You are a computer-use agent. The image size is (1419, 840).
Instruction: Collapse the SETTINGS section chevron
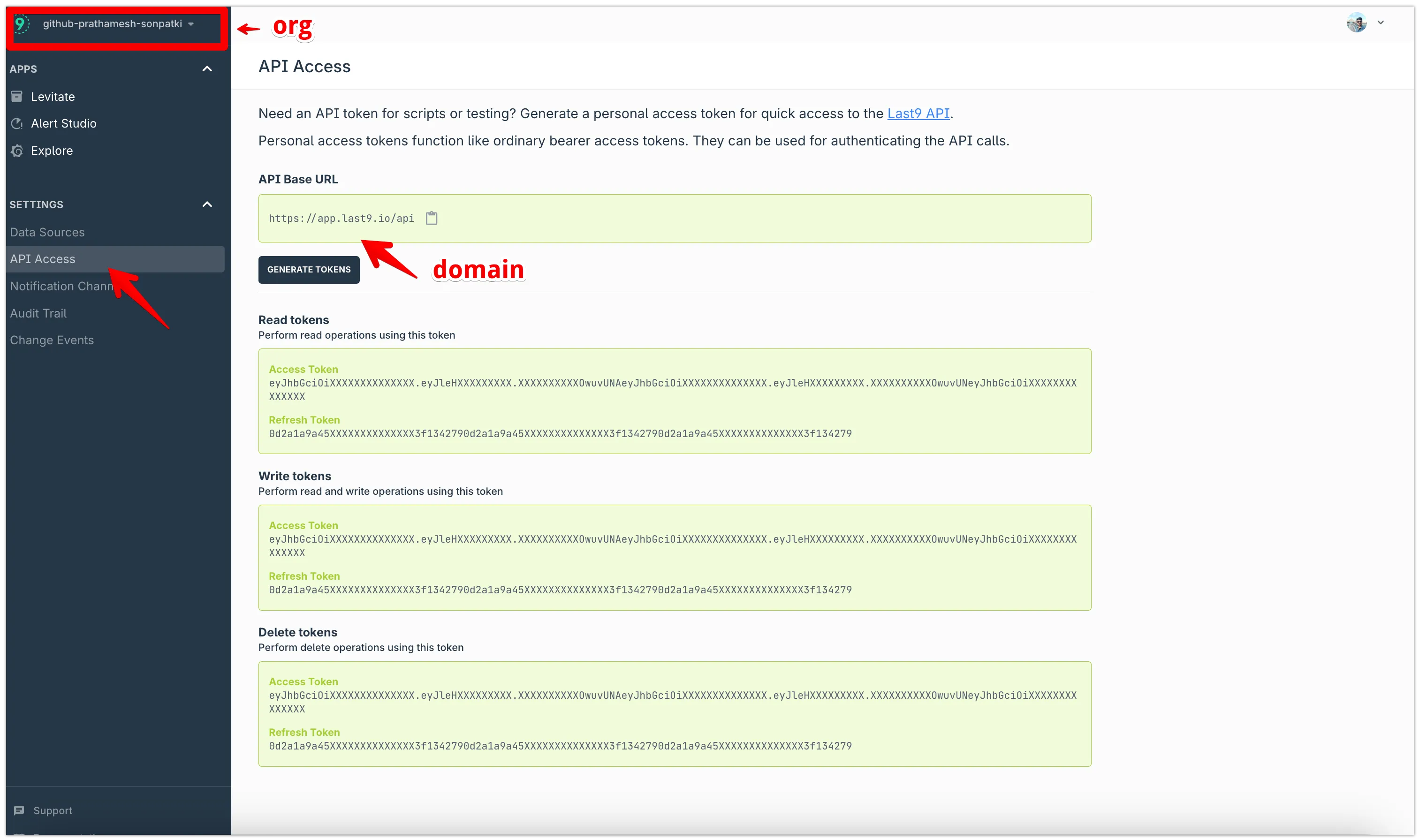pos(207,204)
